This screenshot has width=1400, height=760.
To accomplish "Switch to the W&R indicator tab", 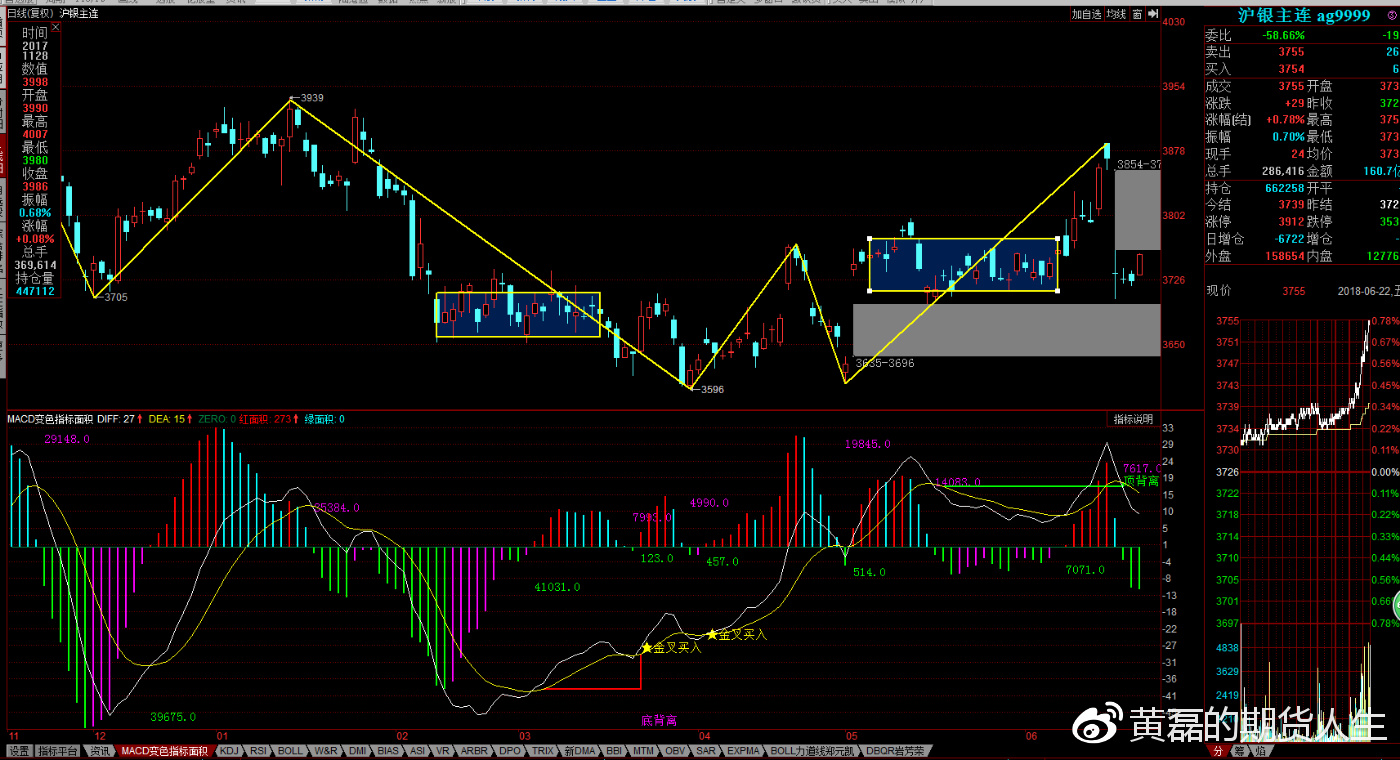I will click(326, 750).
